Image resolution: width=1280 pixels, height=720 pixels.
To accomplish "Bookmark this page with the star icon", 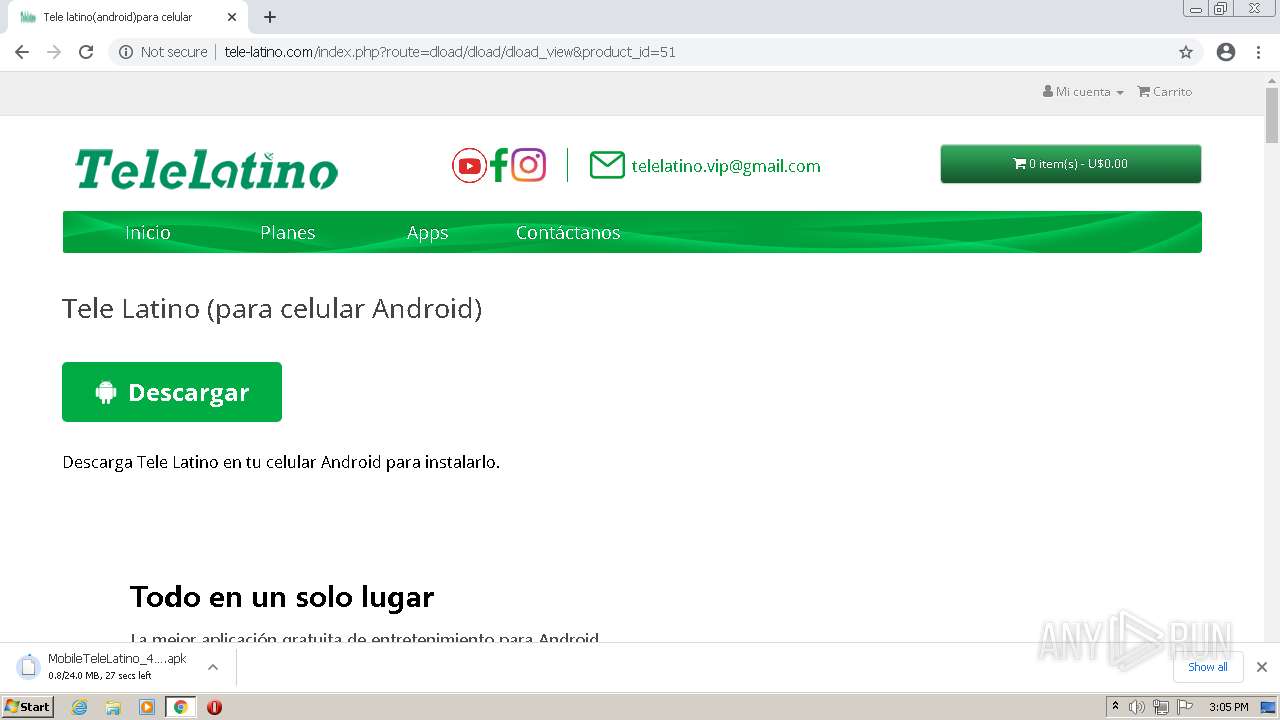I will click(1186, 52).
